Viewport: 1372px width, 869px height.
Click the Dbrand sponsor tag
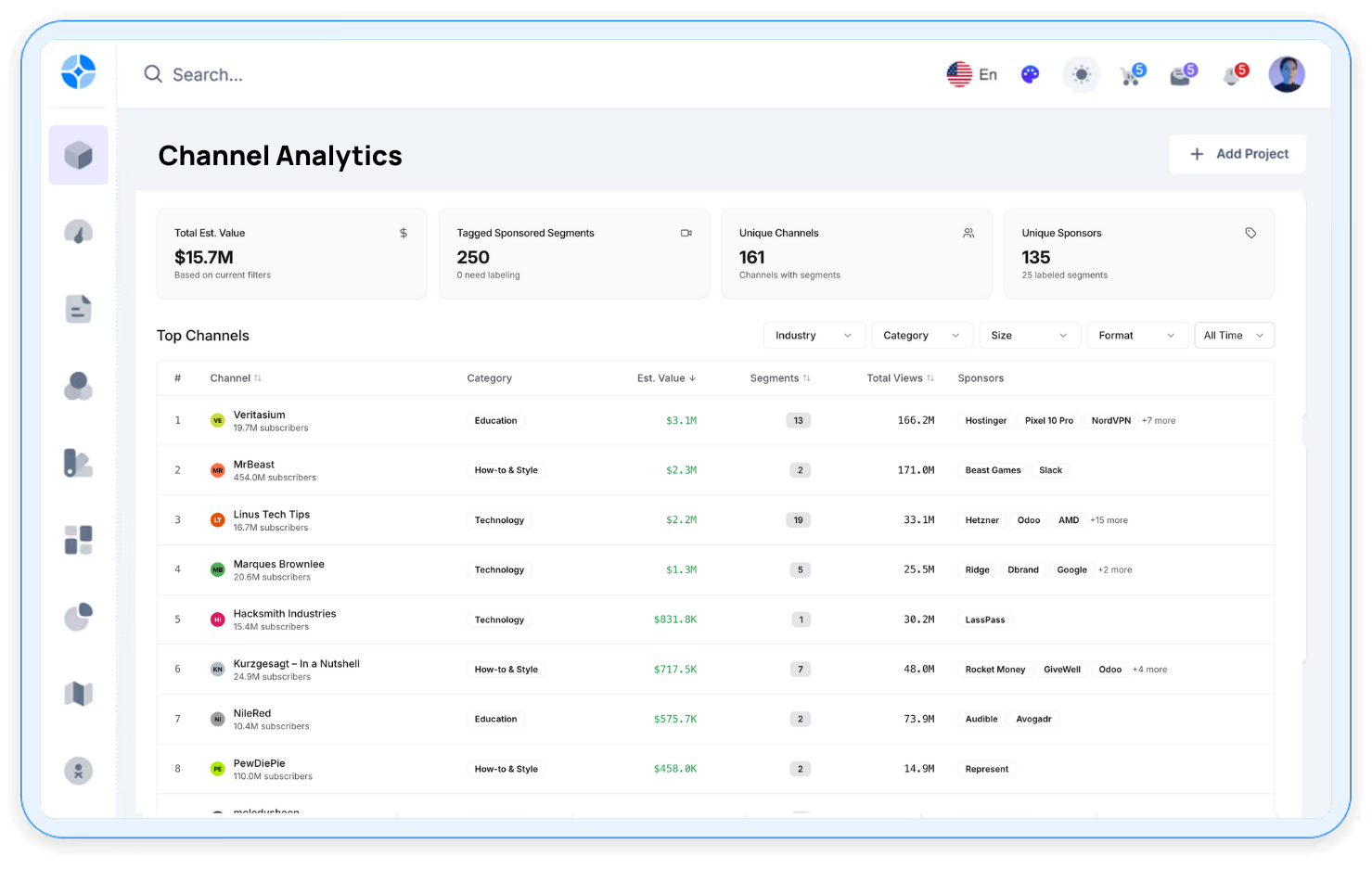click(1023, 570)
